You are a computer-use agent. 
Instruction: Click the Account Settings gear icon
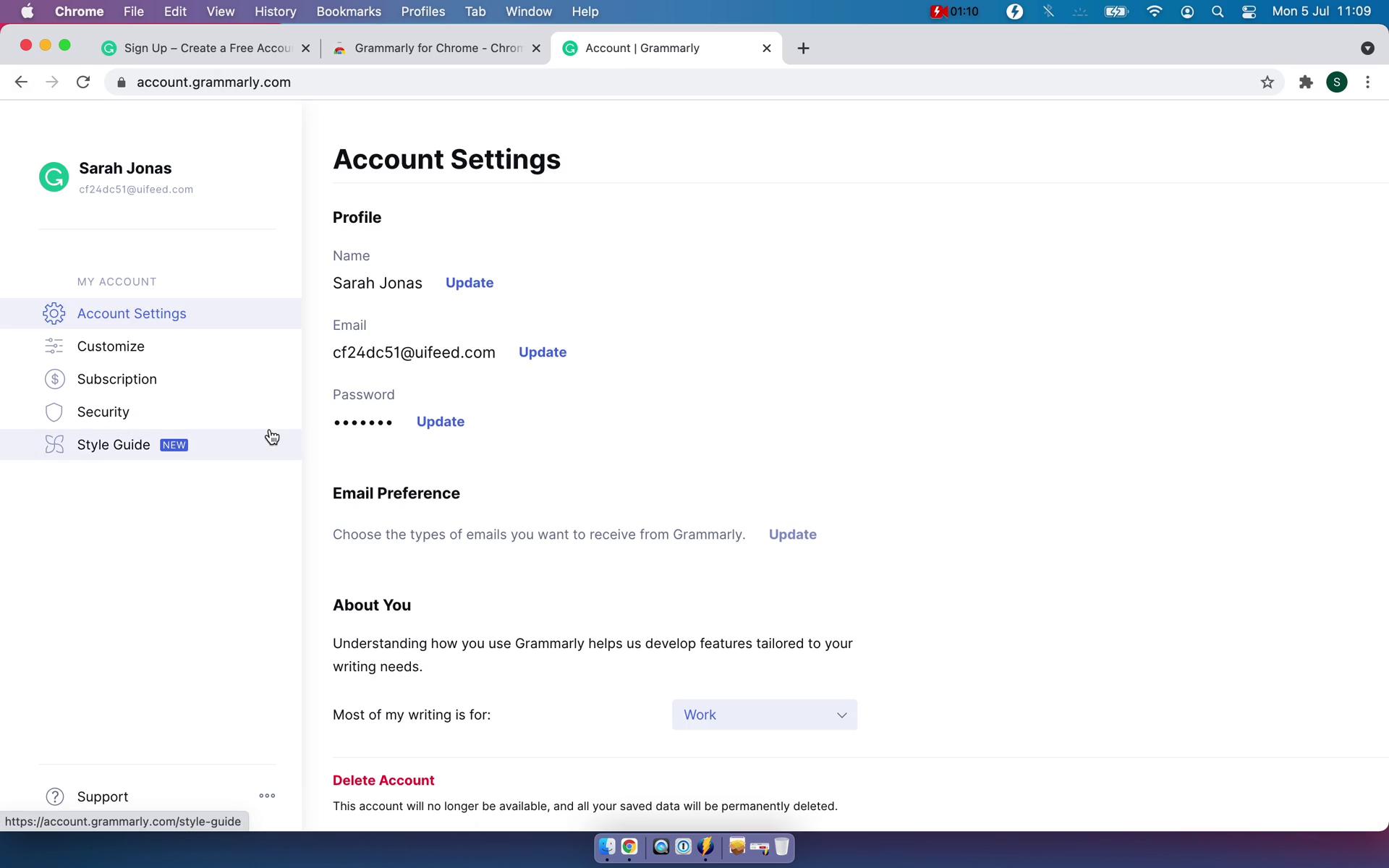[x=54, y=313]
